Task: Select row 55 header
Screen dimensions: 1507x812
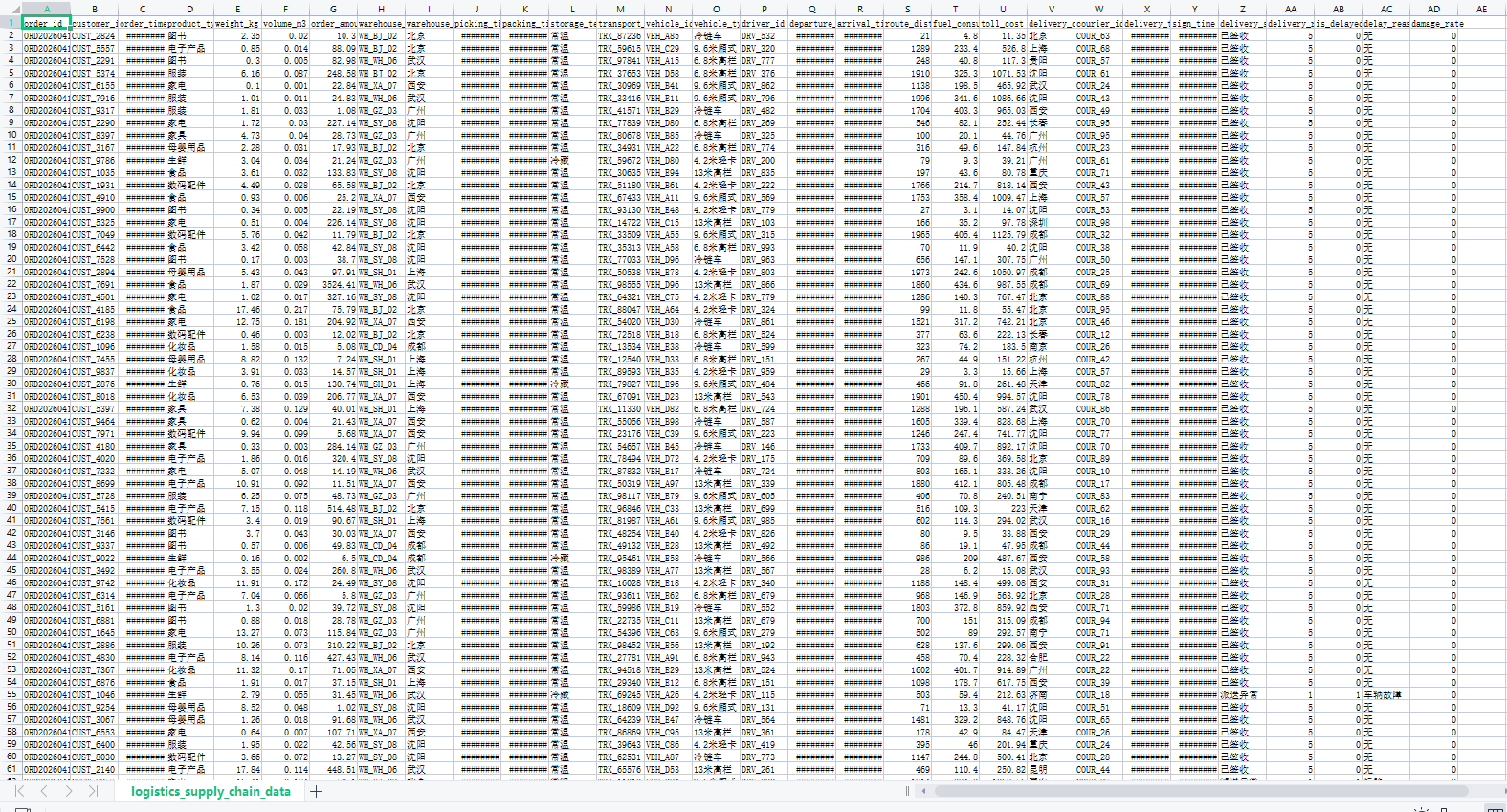Action: pos(11,694)
